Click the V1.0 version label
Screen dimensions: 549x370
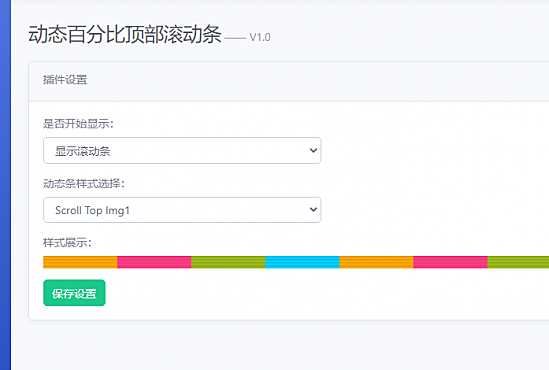point(260,37)
